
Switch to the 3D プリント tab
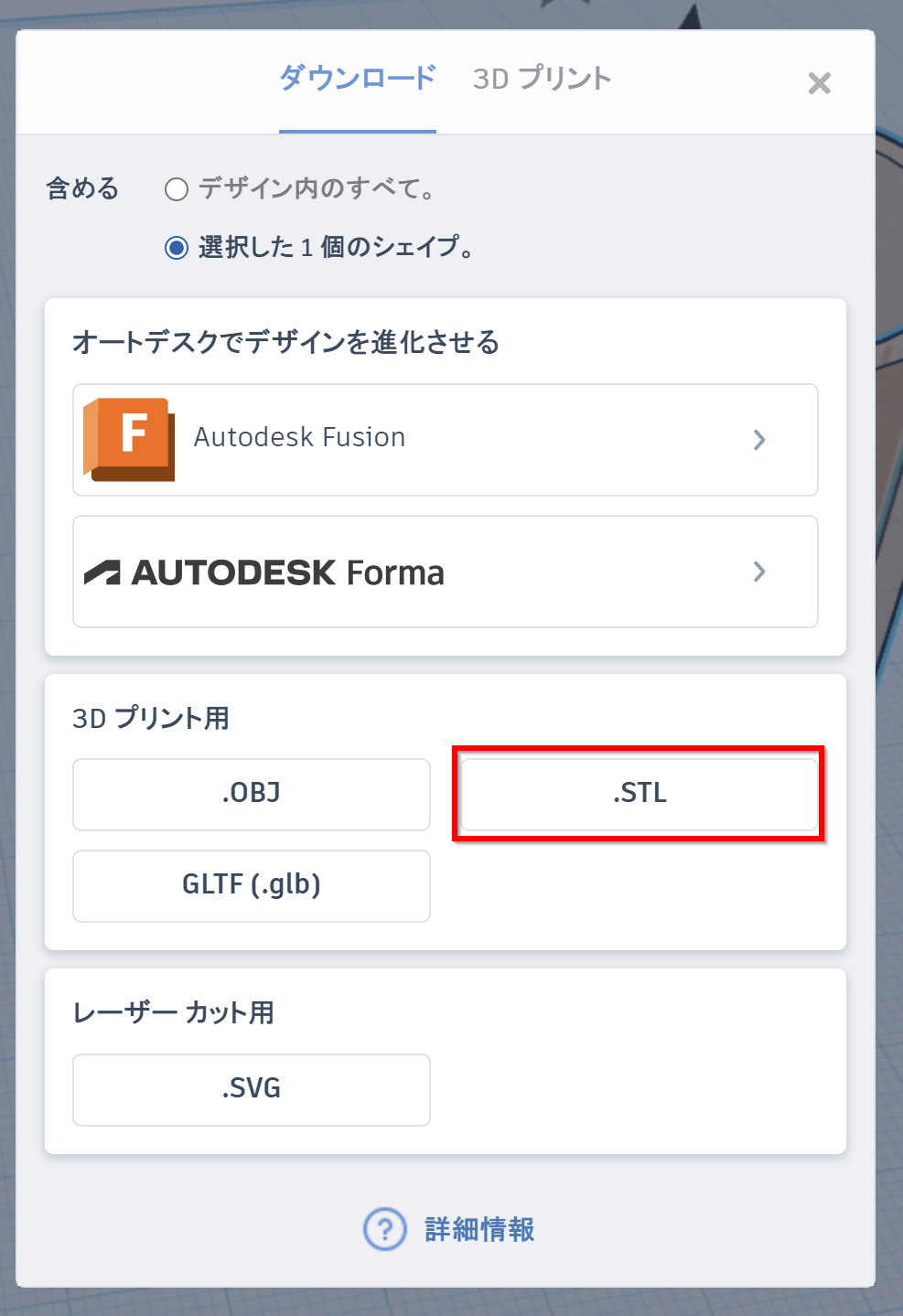pyautogui.click(x=542, y=80)
